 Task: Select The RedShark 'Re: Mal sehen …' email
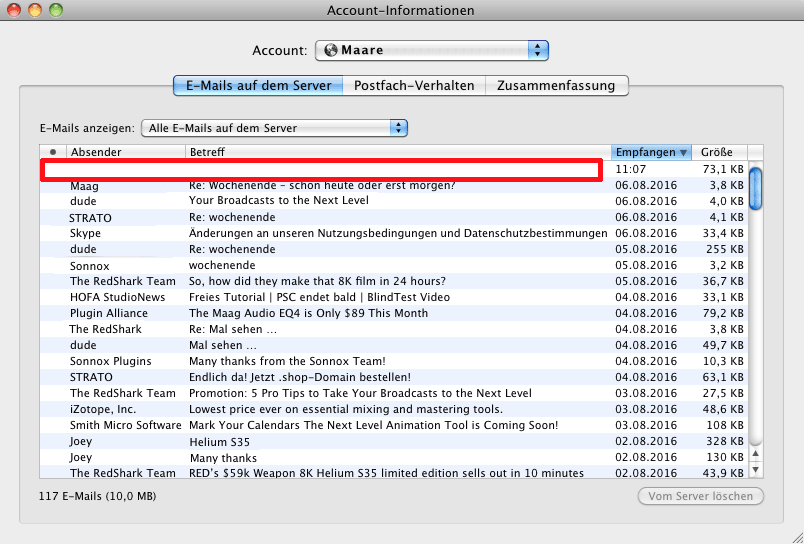[x=394, y=329]
